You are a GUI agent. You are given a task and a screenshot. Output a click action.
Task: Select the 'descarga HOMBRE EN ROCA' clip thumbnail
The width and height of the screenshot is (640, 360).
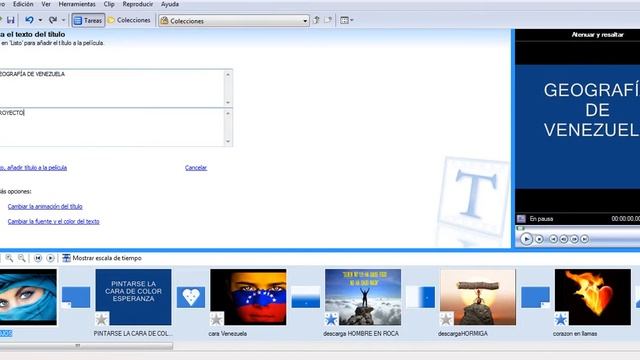363,297
